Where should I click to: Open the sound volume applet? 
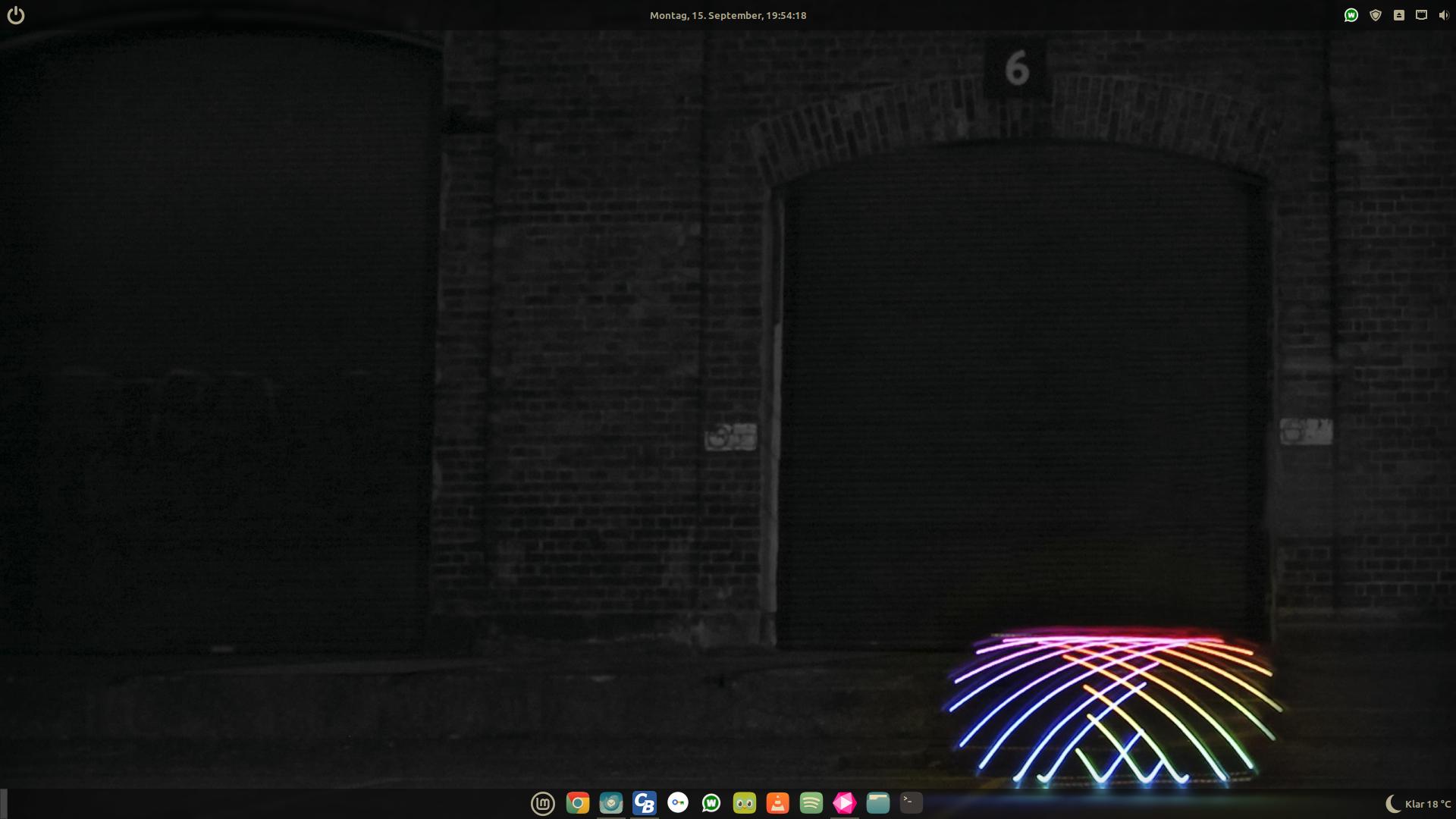tap(1443, 15)
